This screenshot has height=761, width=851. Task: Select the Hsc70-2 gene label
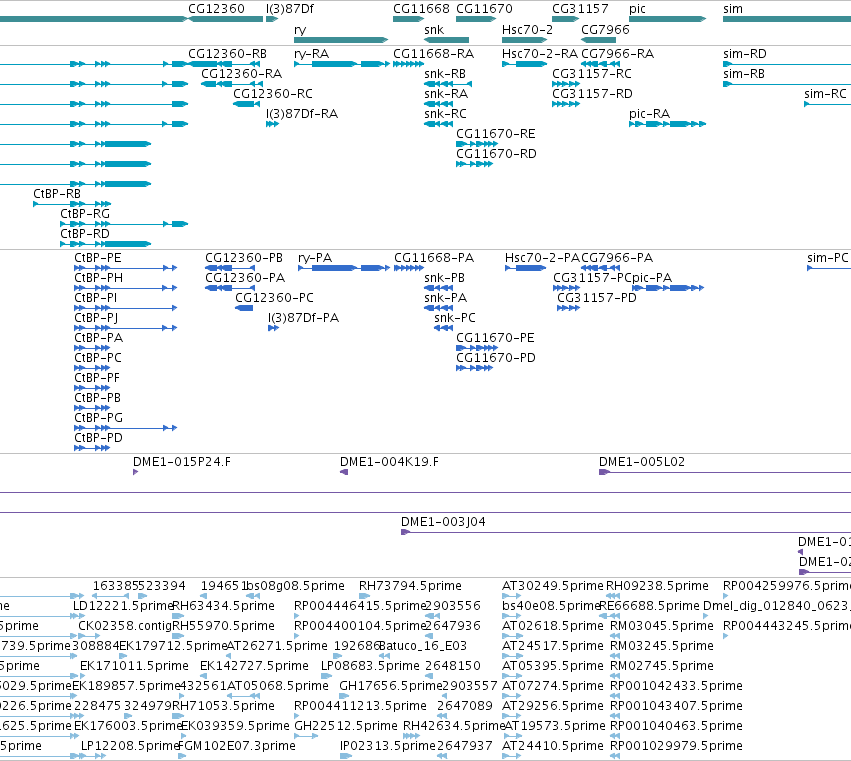pyautogui.click(x=527, y=30)
